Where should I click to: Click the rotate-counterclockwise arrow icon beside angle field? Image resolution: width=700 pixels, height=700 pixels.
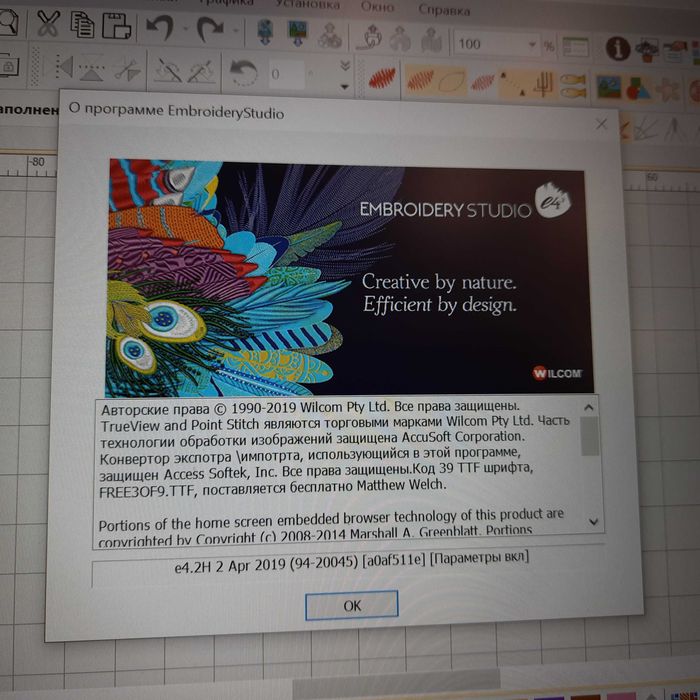pyautogui.click(x=244, y=73)
